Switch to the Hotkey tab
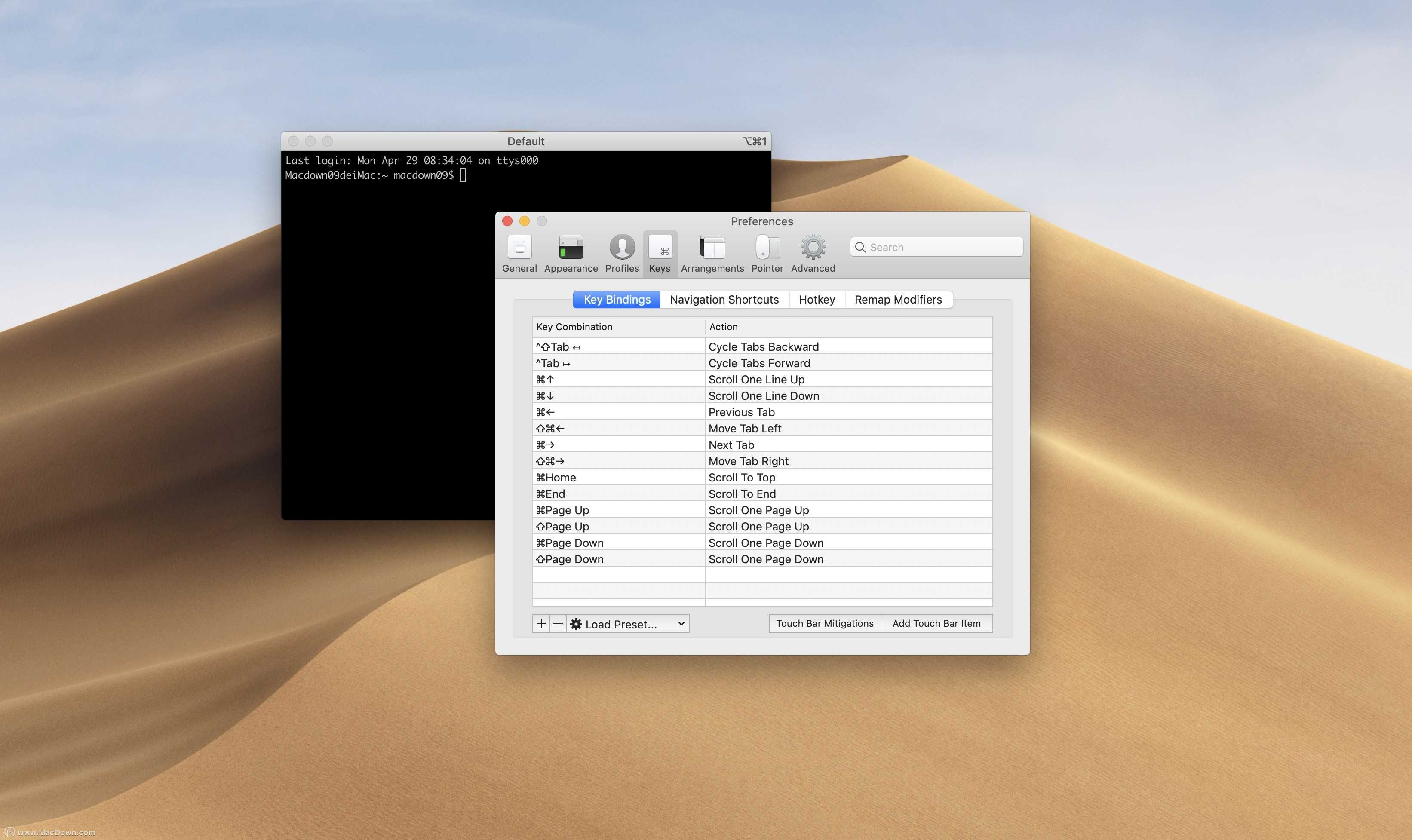The height and width of the screenshot is (840, 1412). click(x=817, y=300)
